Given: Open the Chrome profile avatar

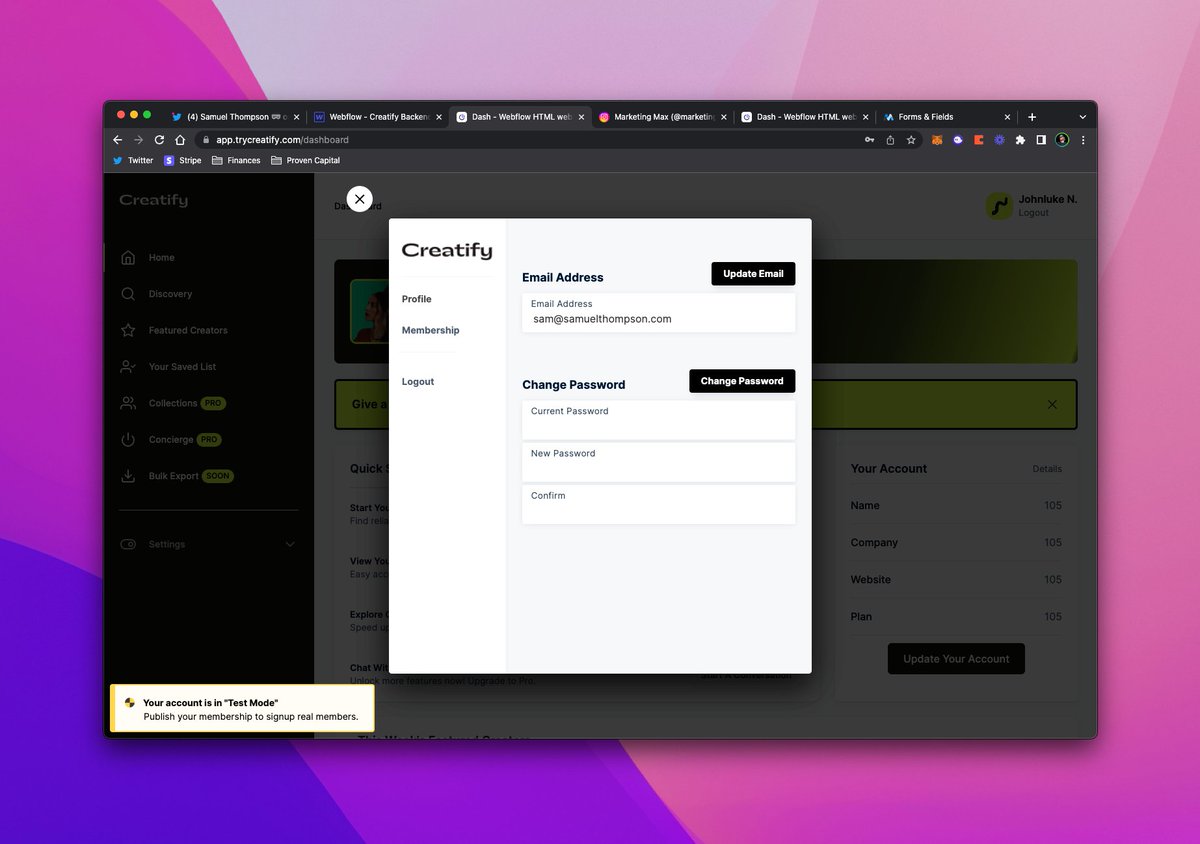Looking at the screenshot, I should [1062, 140].
